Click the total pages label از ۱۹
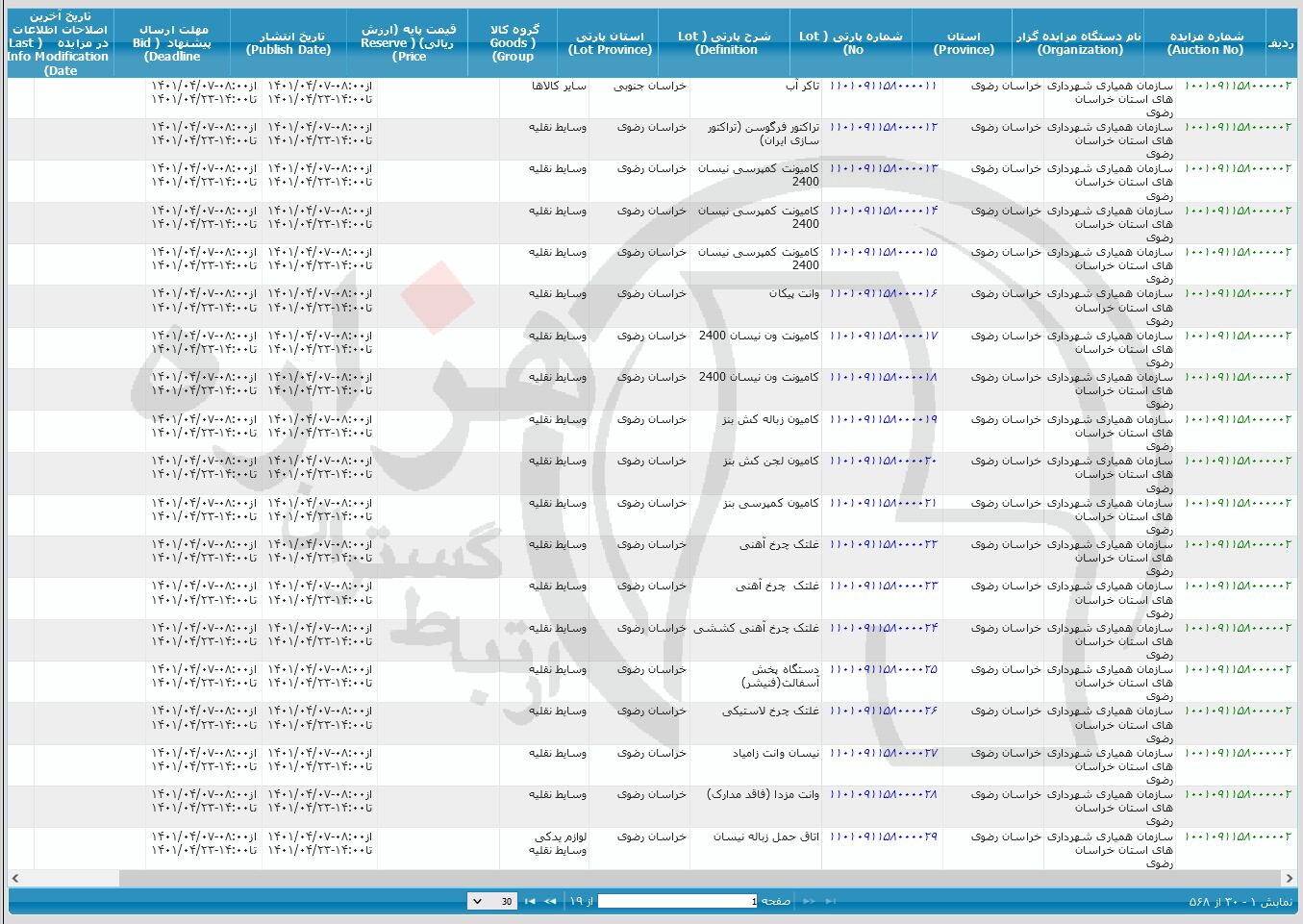Screen dimensions: 1303x924 pos(582,901)
